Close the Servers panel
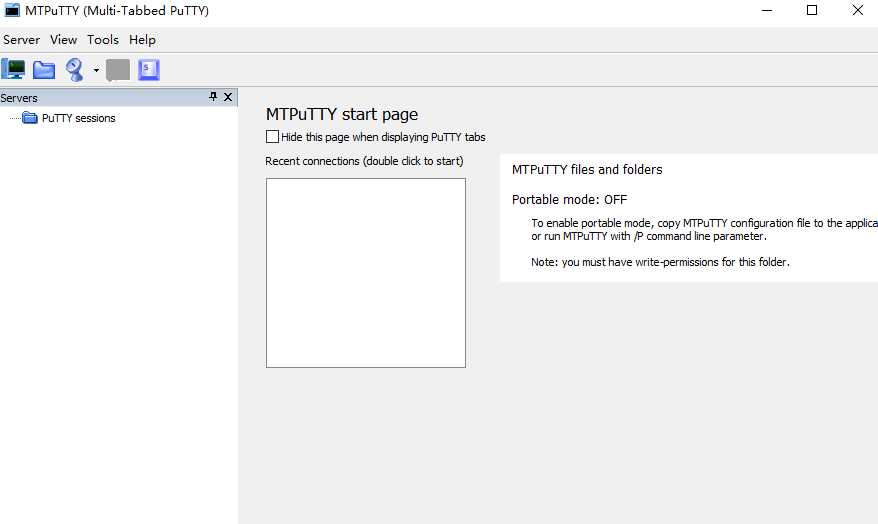The image size is (878, 524). coord(228,97)
